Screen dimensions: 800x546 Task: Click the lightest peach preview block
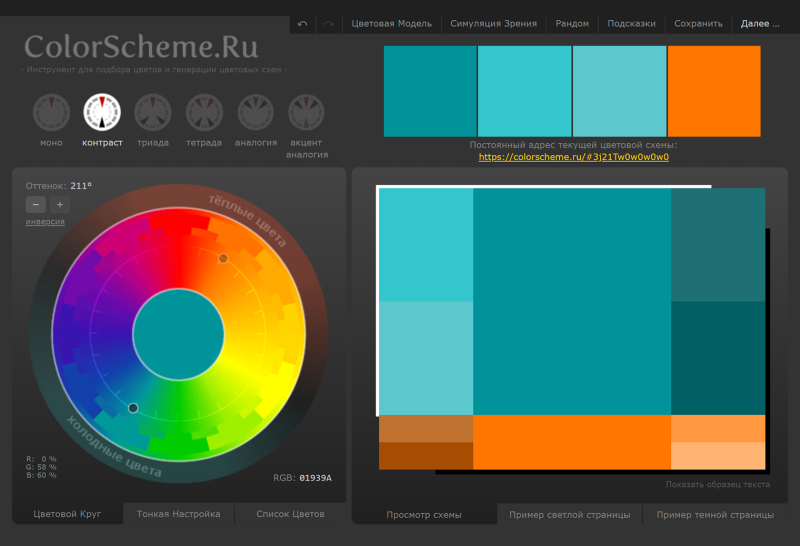click(x=718, y=456)
